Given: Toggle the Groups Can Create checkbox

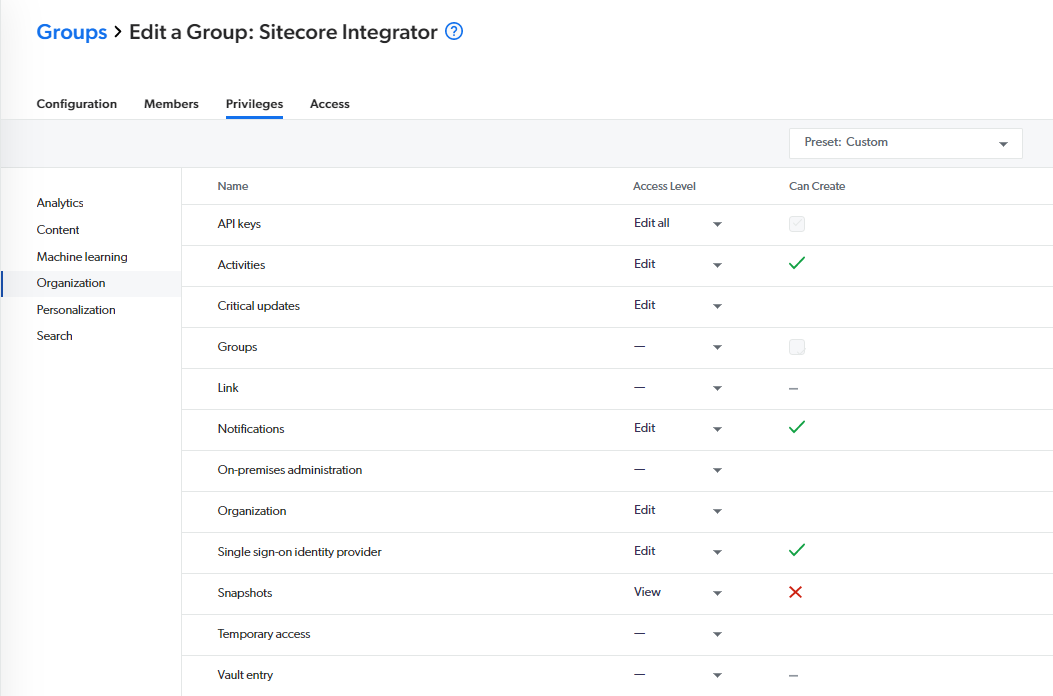Looking at the screenshot, I should click(x=796, y=346).
